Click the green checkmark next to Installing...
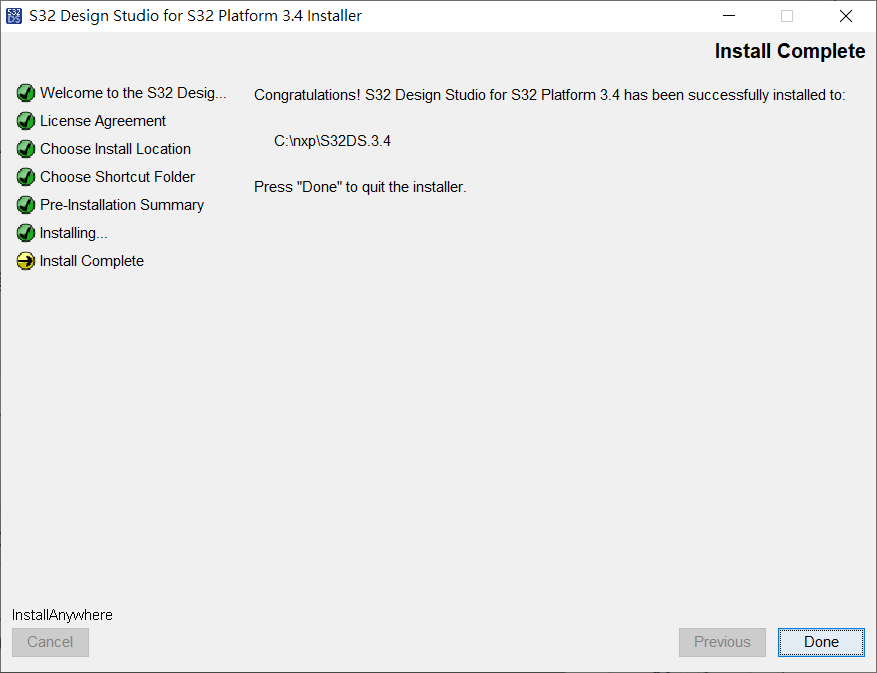The width and height of the screenshot is (877, 673). tap(26, 233)
